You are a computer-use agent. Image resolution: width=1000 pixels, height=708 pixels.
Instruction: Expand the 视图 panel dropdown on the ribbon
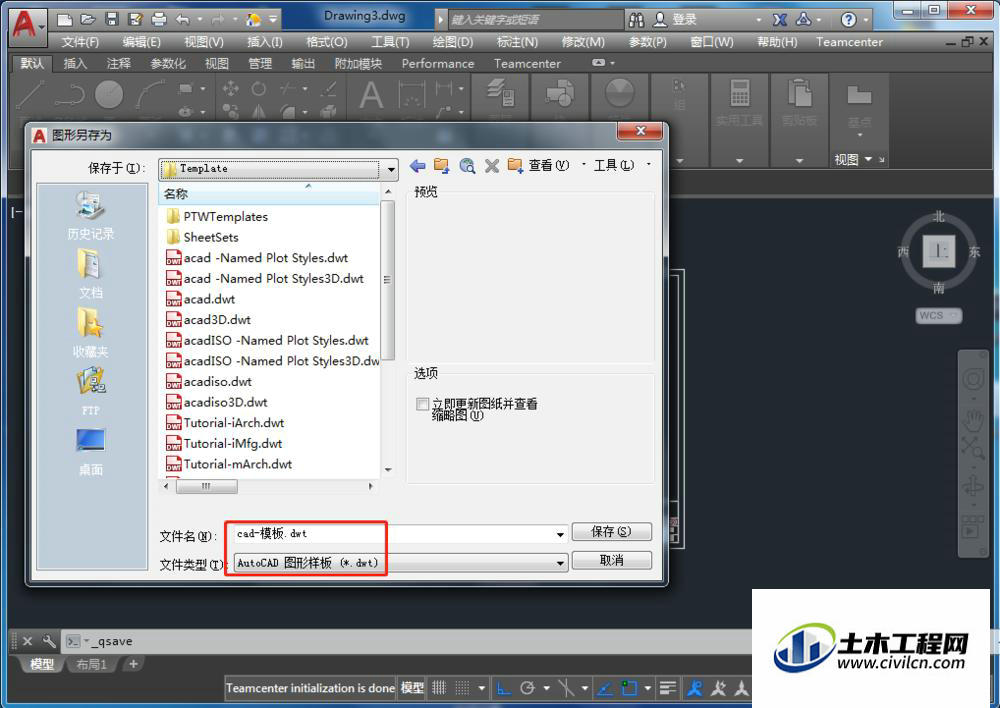click(869, 159)
